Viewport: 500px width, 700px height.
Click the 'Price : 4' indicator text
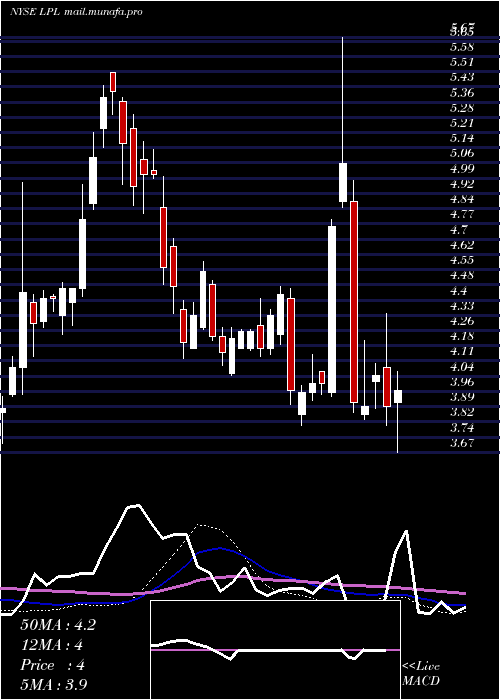point(52,665)
